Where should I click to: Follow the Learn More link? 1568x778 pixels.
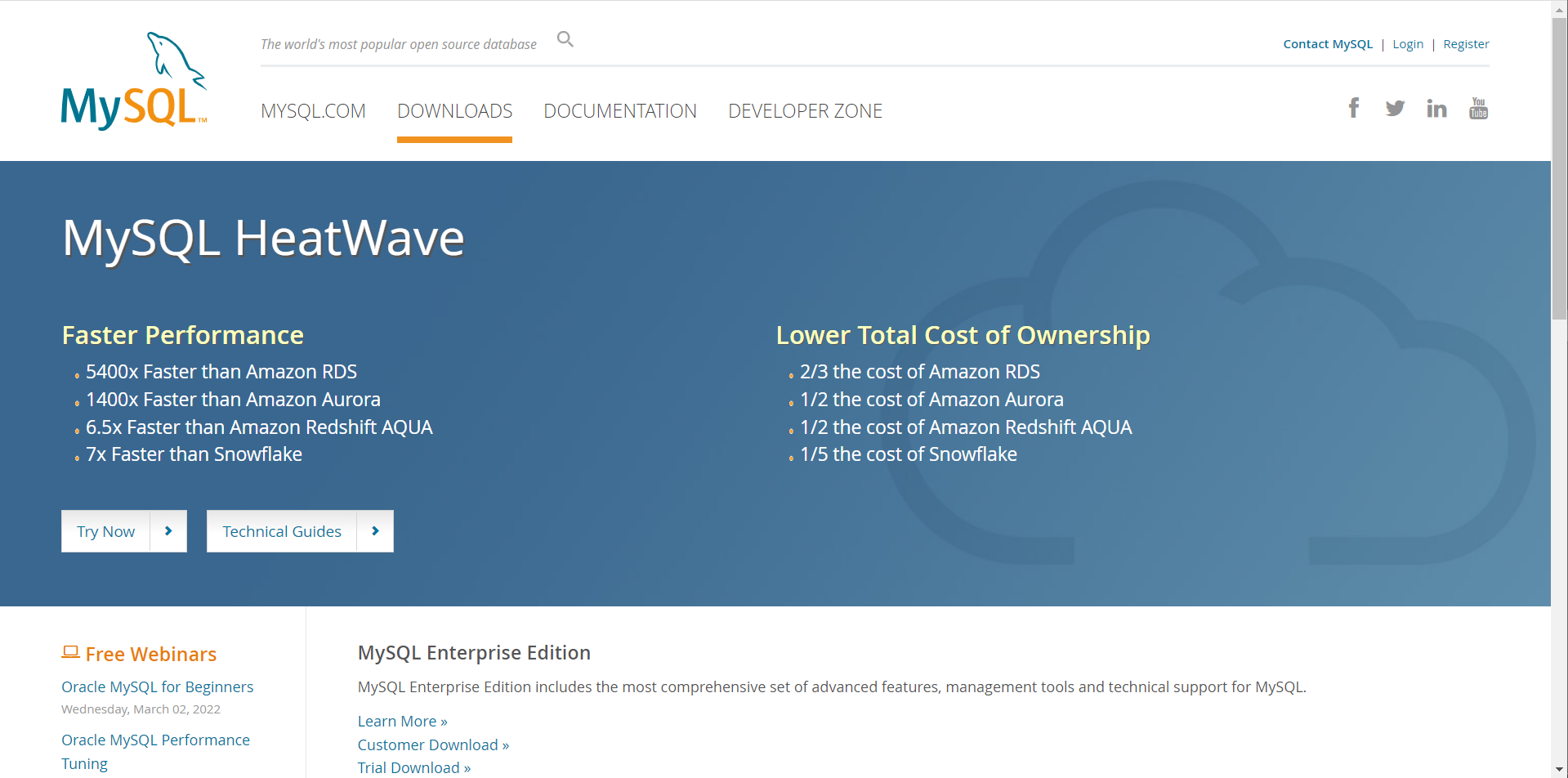tap(402, 721)
